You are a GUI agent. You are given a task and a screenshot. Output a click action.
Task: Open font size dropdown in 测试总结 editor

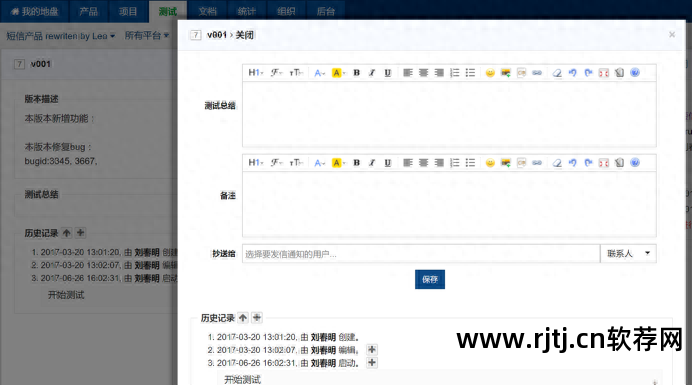point(296,73)
